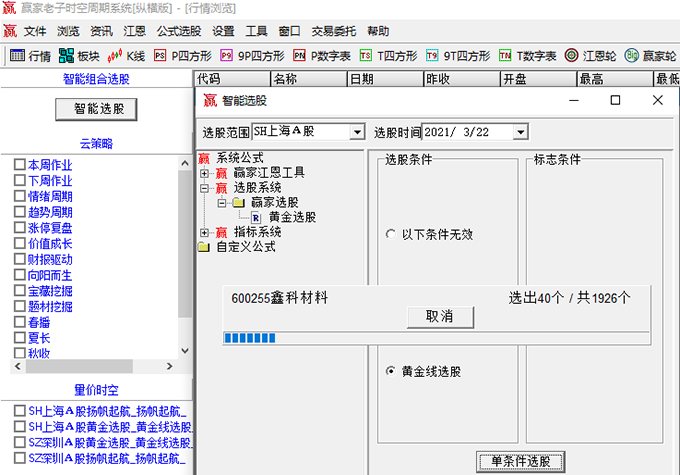
Task: Select the 黄金线选股 radio button
Action: (x=390, y=371)
